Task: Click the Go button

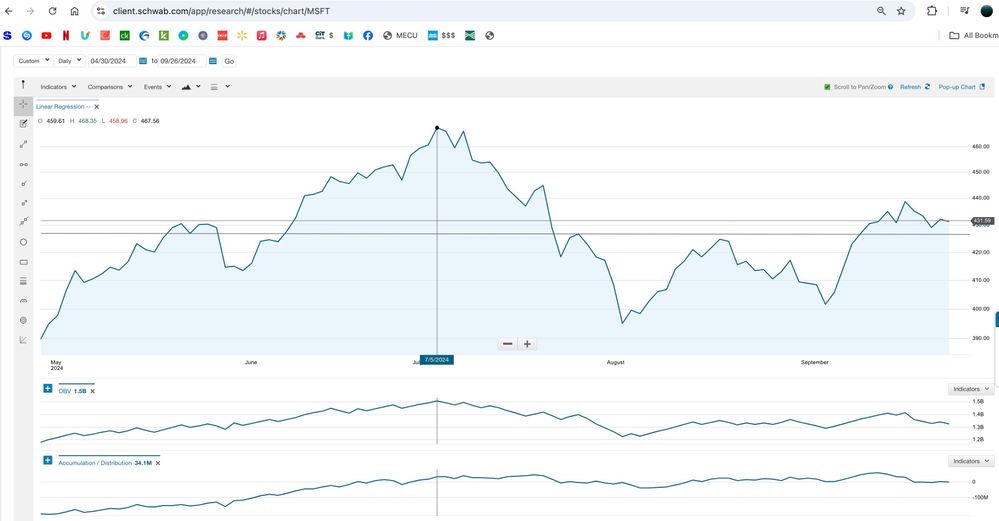Action: [229, 61]
